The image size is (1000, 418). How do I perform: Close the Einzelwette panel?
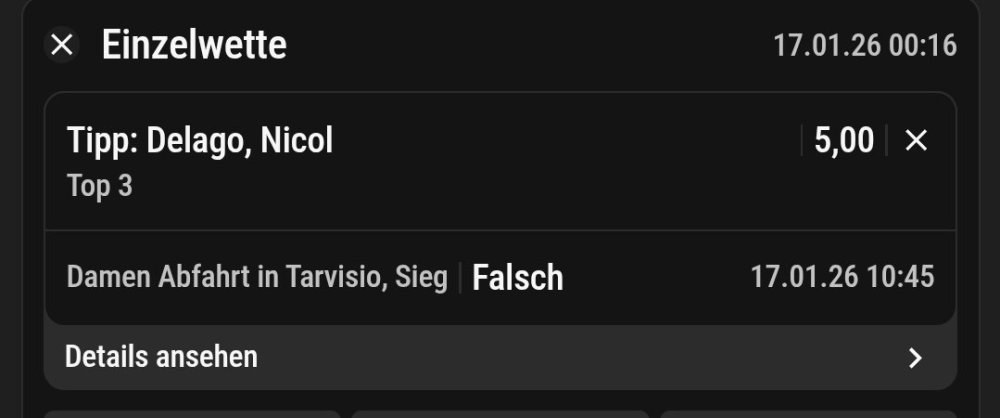pos(62,45)
